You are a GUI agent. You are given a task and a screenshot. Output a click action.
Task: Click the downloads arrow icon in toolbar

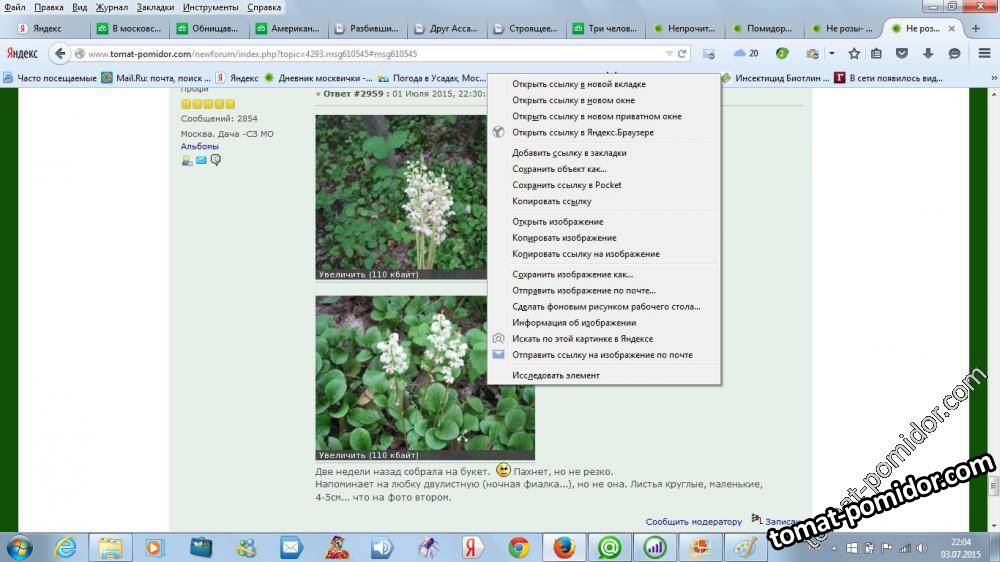pos(928,54)
